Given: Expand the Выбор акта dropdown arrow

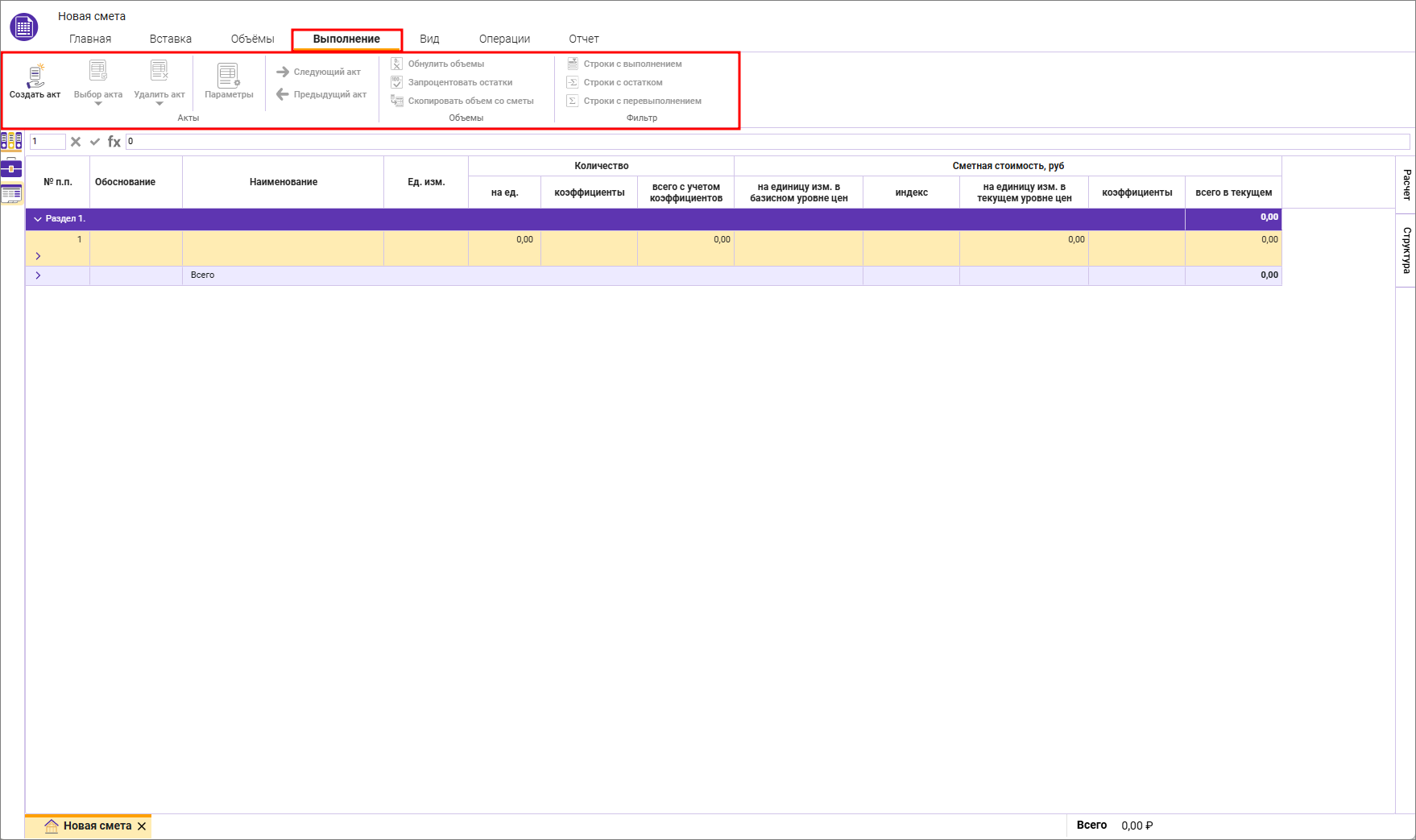Looking at the screenshot, I should (x=98, y=104).
